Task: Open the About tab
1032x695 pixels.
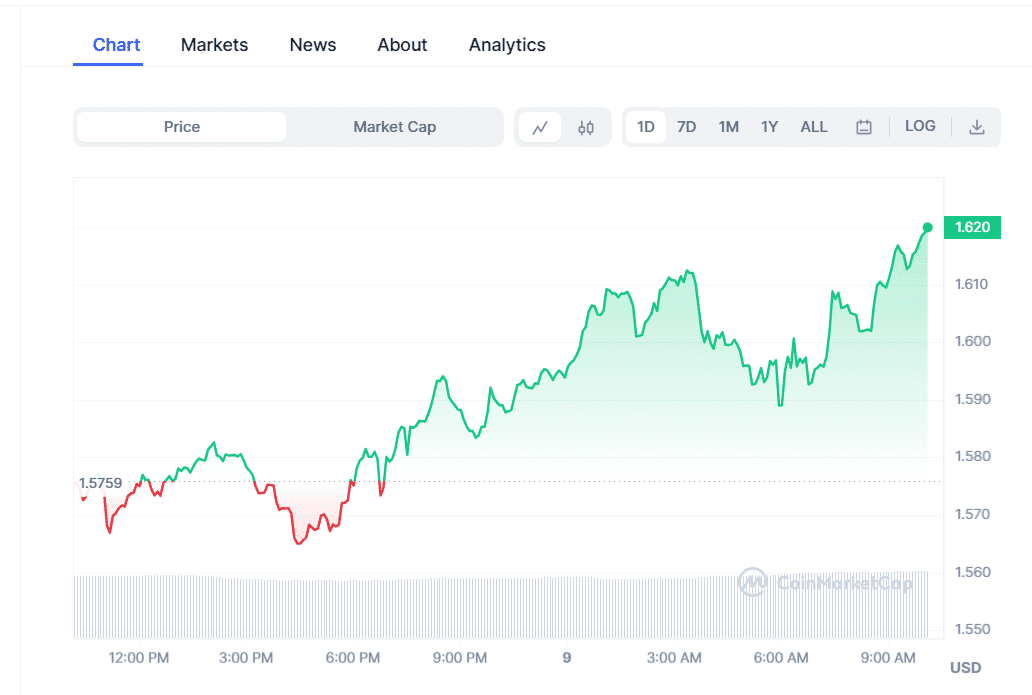Action: point(402,45)
